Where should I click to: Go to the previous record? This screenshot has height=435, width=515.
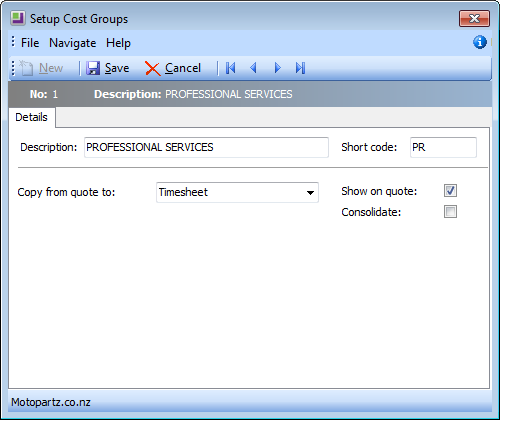tap(253, 68)
